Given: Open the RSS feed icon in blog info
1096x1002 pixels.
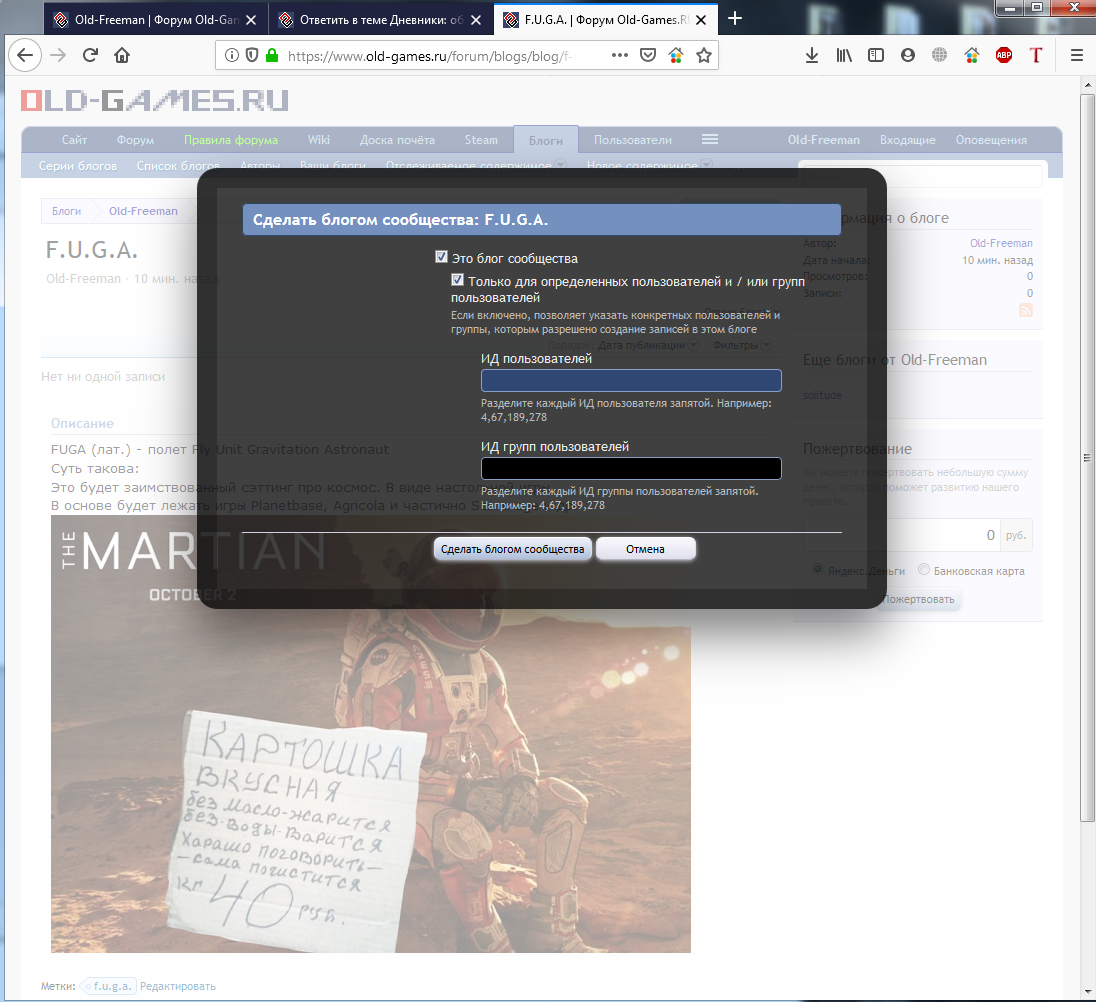Looking at the screenshot, I should 1025,310.
